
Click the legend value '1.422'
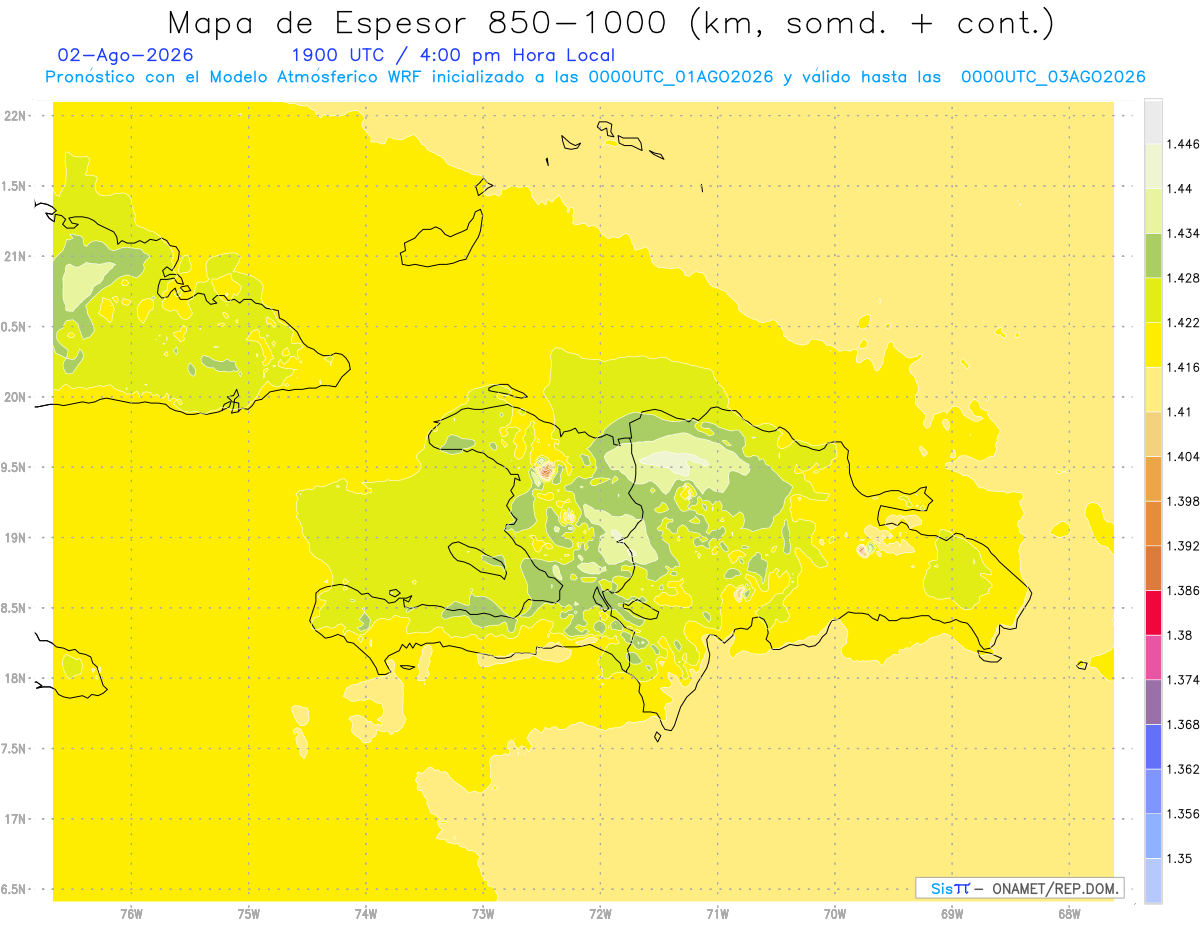[1182, 323]
